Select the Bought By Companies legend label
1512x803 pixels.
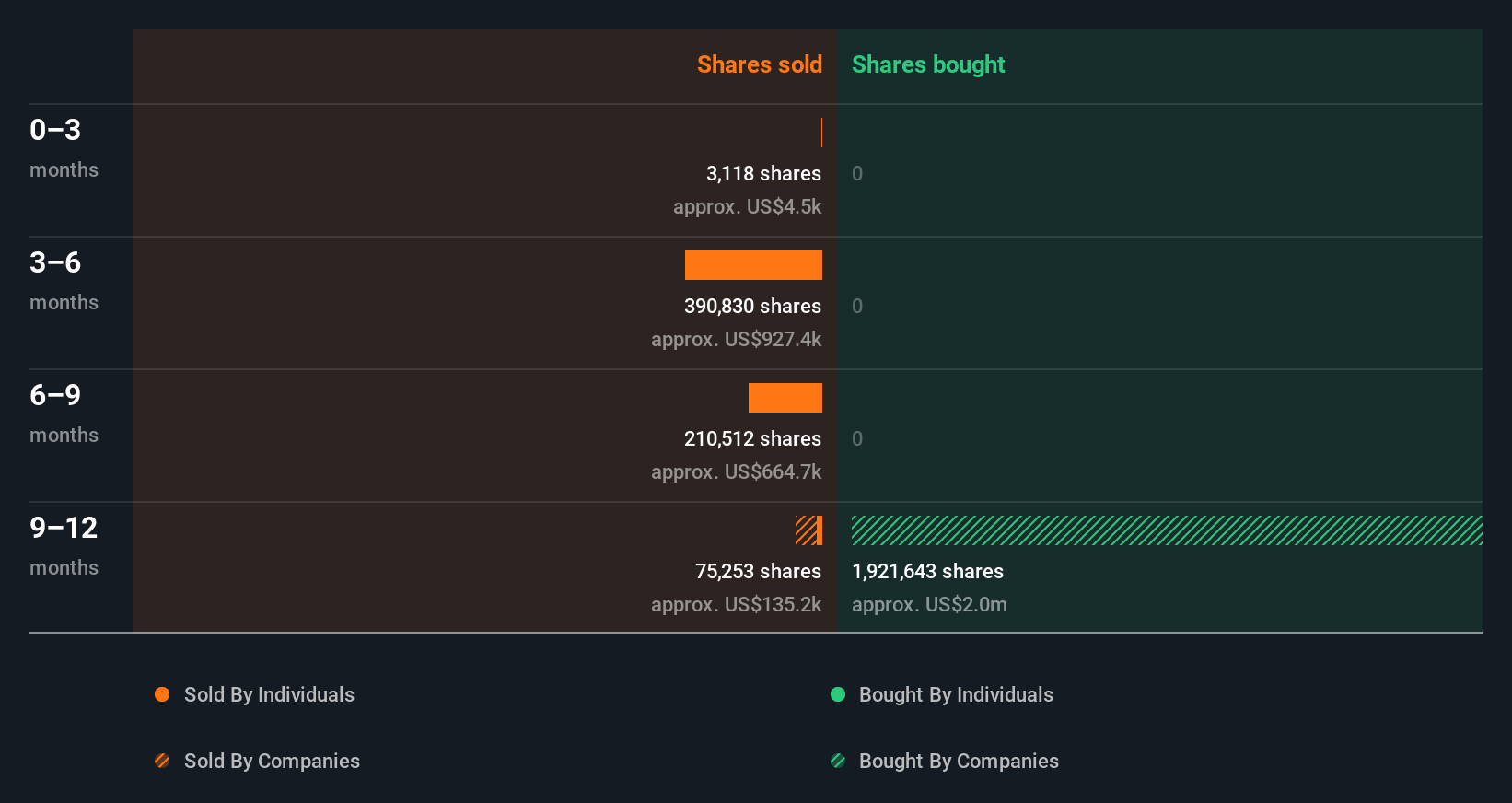(959, 761)
